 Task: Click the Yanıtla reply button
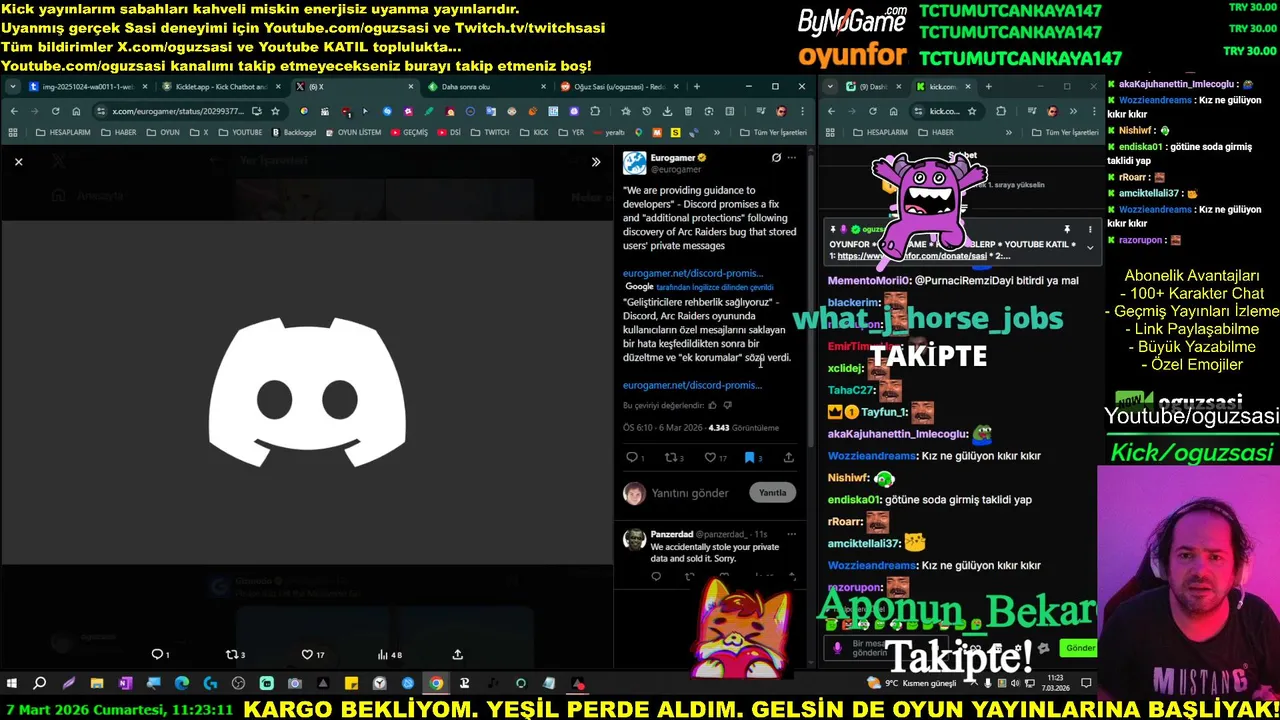tap(772, 492)
